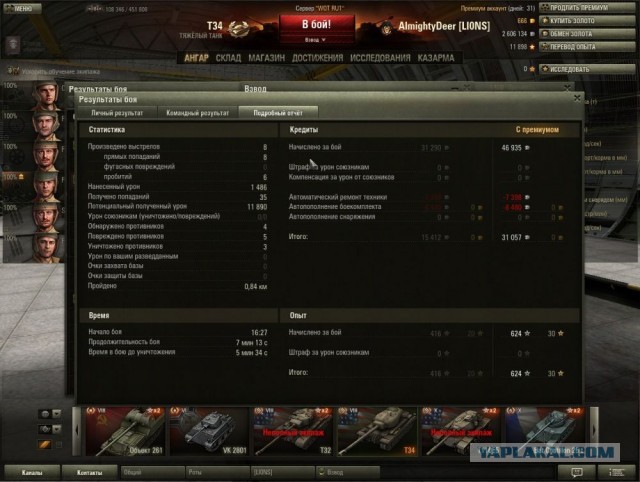
Task: Click the player rank badge top left
Action: tap(13, 45)
